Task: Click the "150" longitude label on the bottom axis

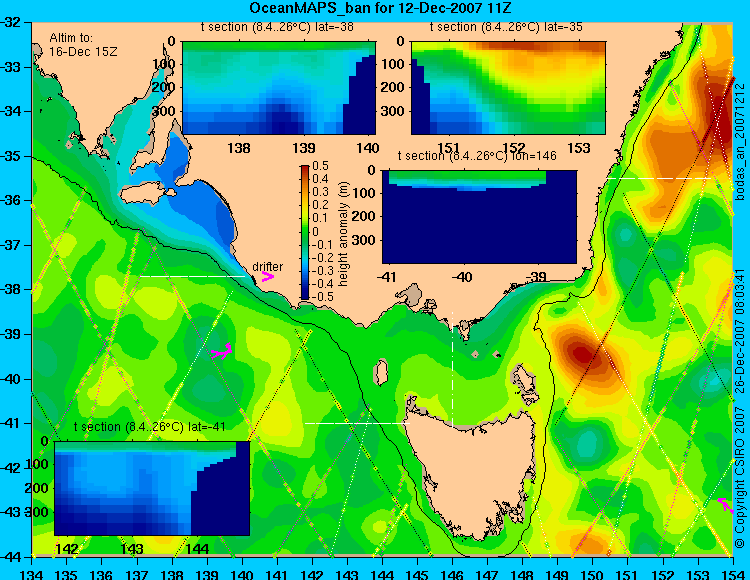Action: (x=593, y=574)
